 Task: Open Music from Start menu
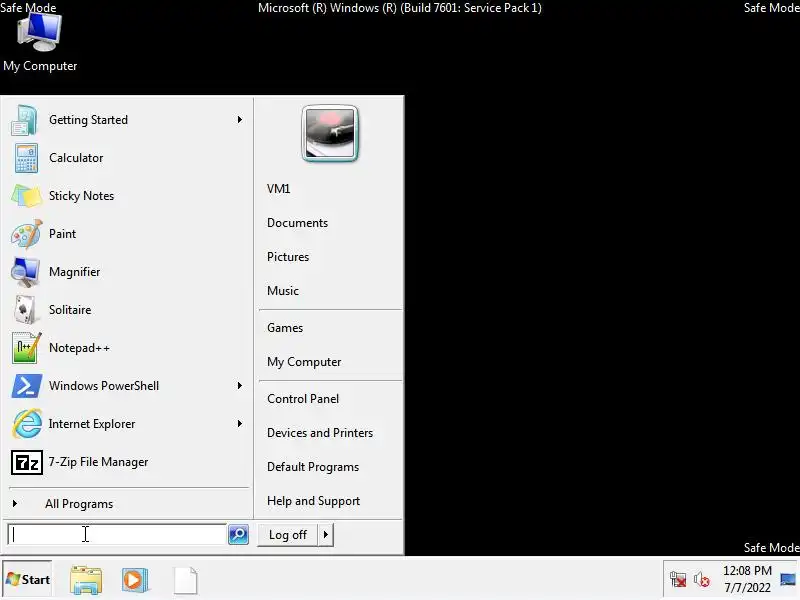click(283, 291)
